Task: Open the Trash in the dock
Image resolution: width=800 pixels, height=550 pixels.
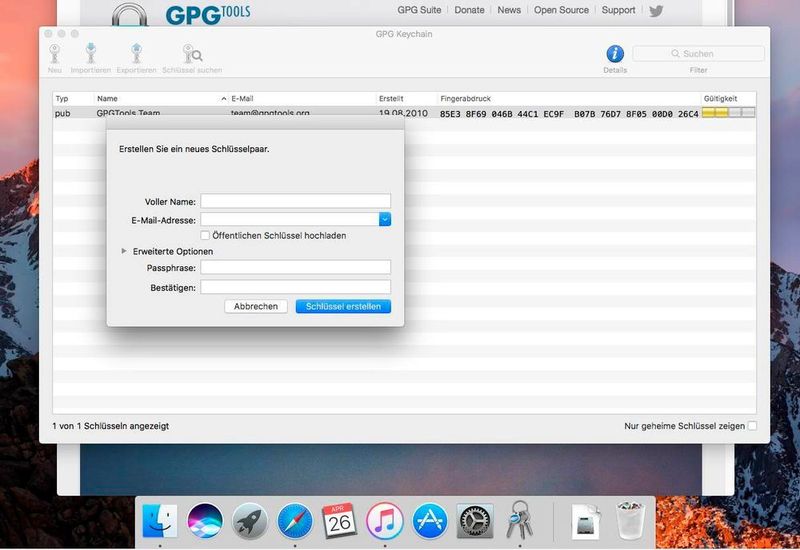Action: 631,520
